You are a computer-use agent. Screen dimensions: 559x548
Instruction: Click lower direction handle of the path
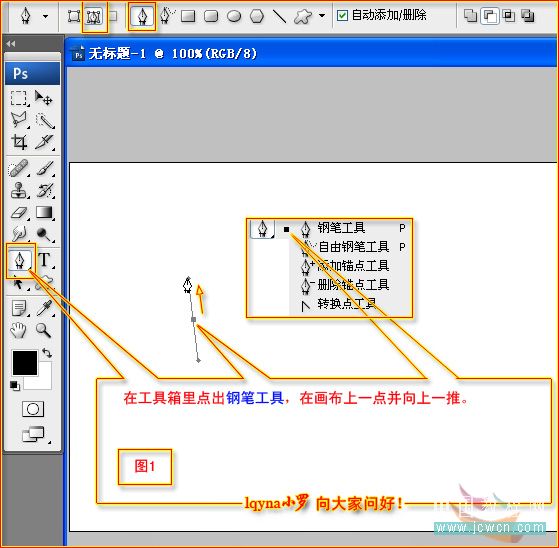[x=199, y=361]
